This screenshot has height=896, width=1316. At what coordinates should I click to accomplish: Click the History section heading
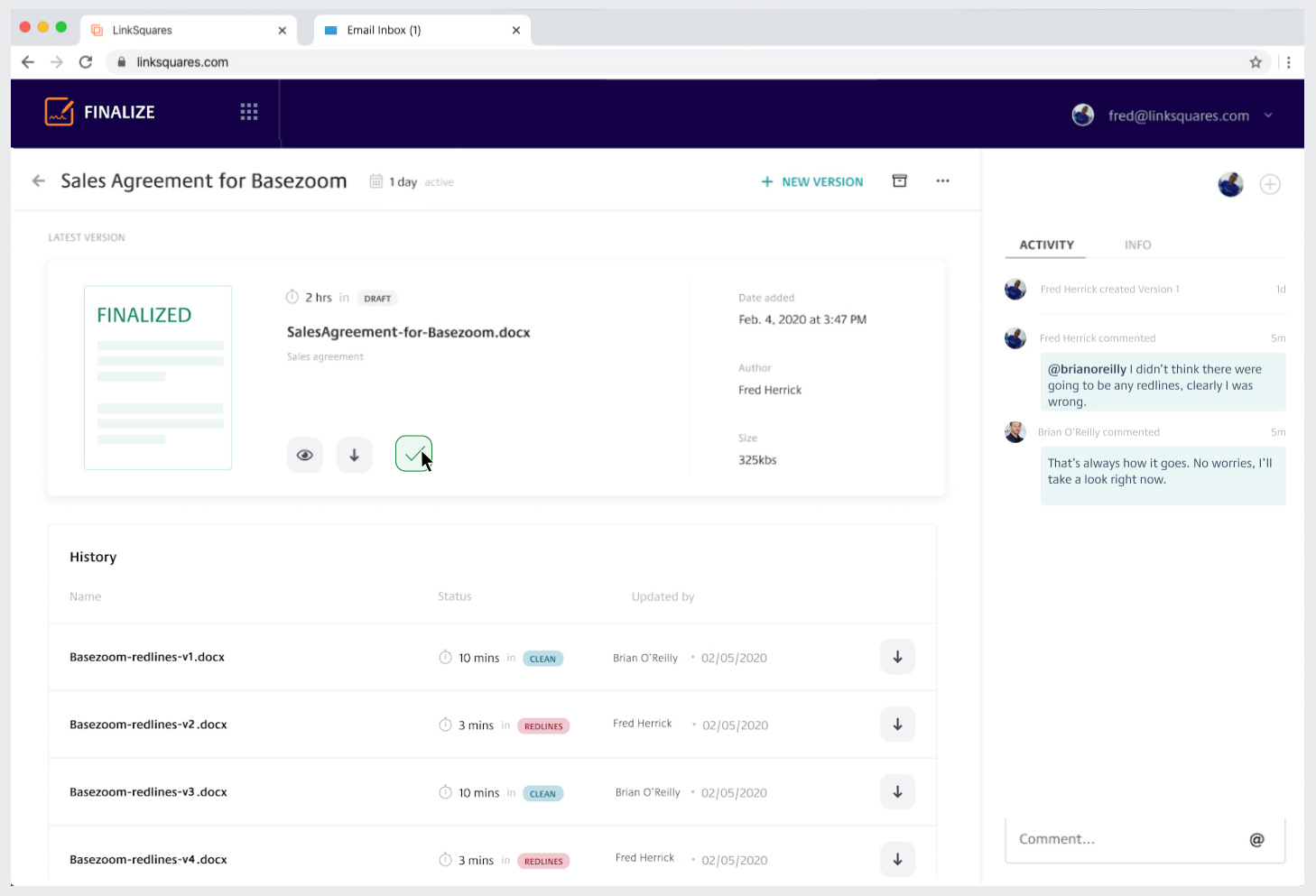coord(93,557)
